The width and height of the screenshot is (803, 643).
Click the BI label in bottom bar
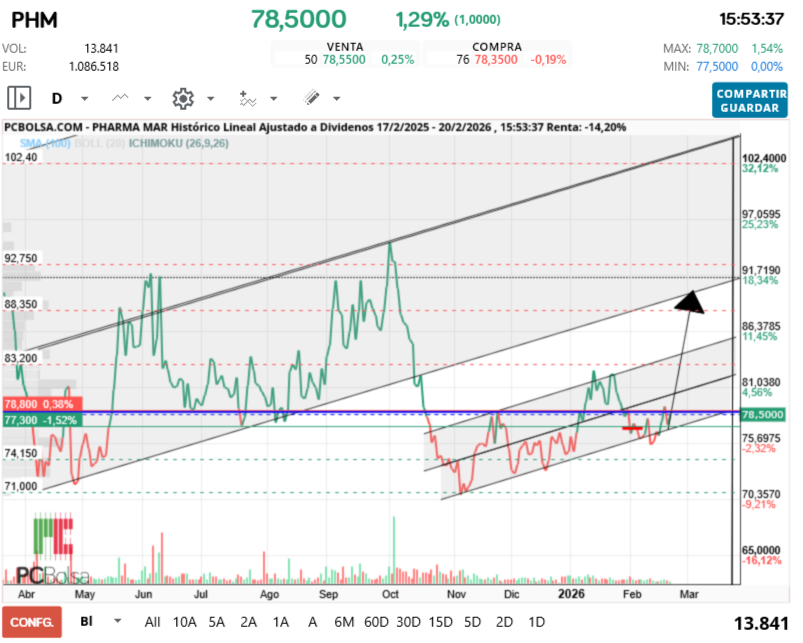(87, 621)
